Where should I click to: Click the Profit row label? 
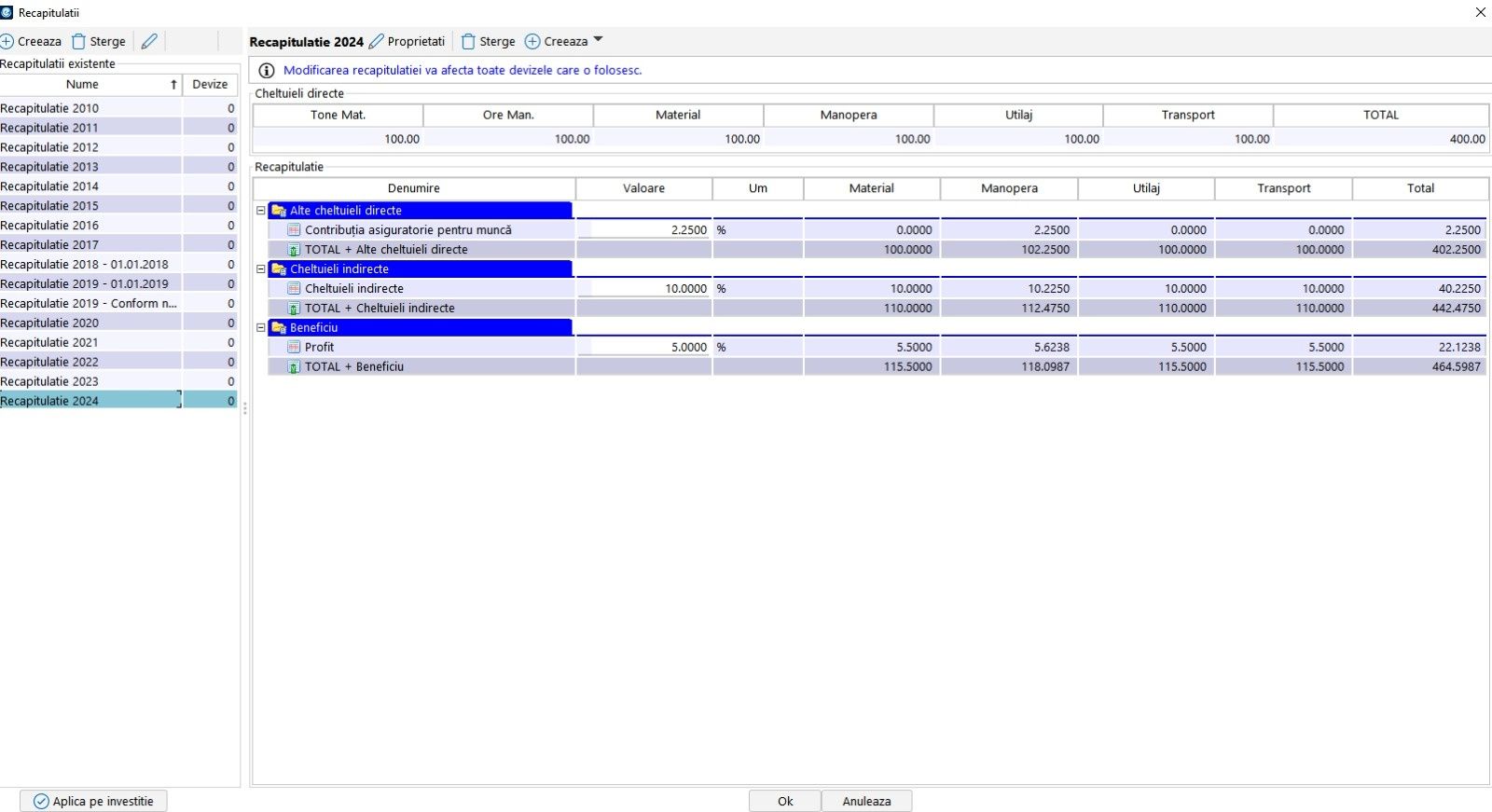tap(319, 347)
